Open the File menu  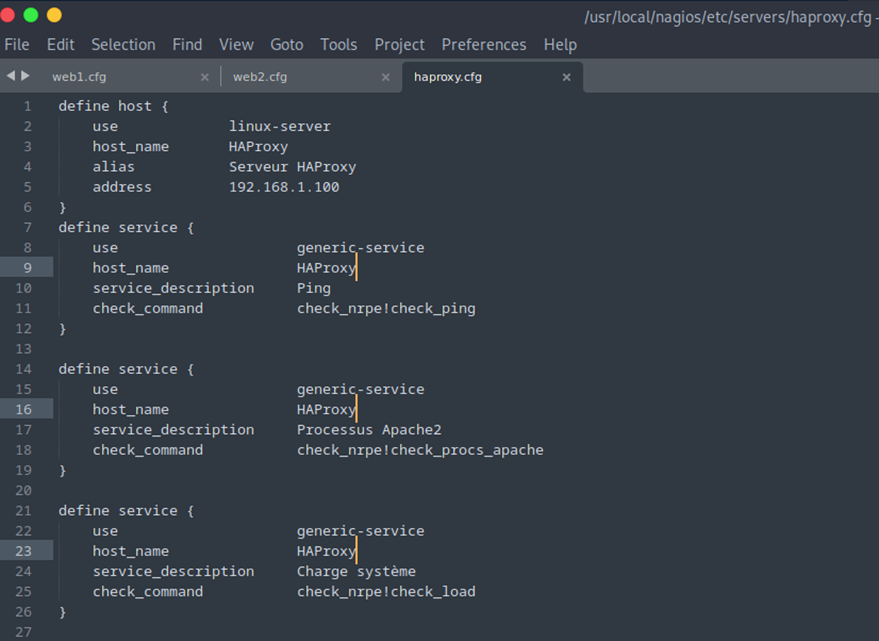point(17,45)
